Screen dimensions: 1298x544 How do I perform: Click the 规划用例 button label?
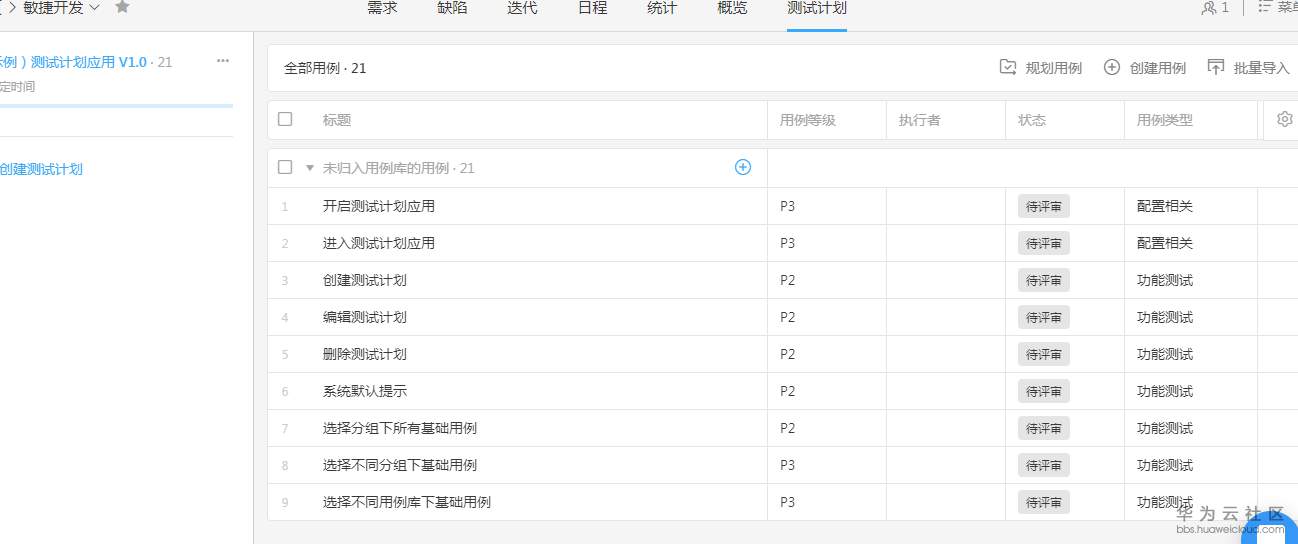click(x=1054, y=68)
